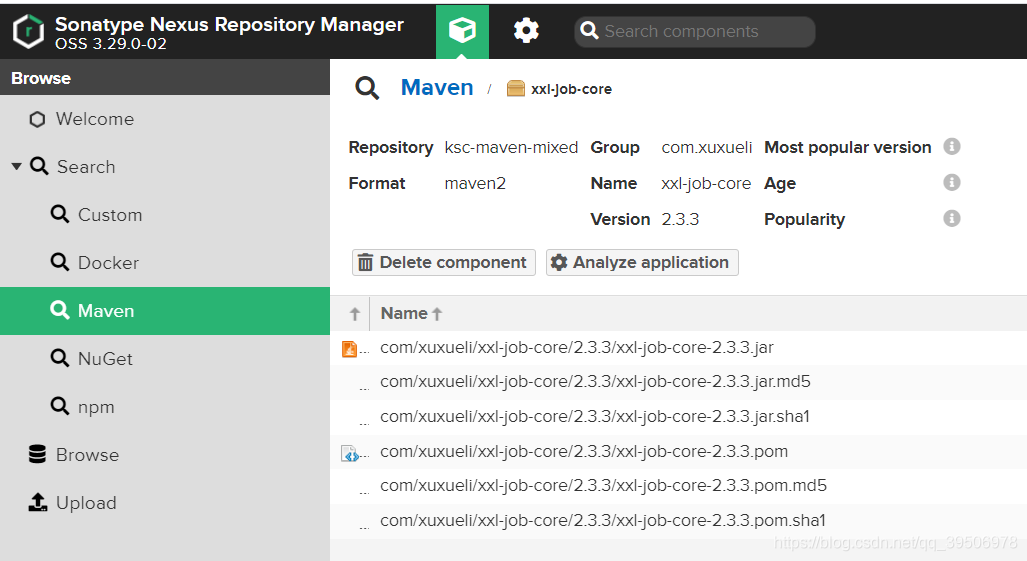Viewport: 1027px width, 561px height.
Task: Click the trash icon on Delete component
Action: (365, 262)
